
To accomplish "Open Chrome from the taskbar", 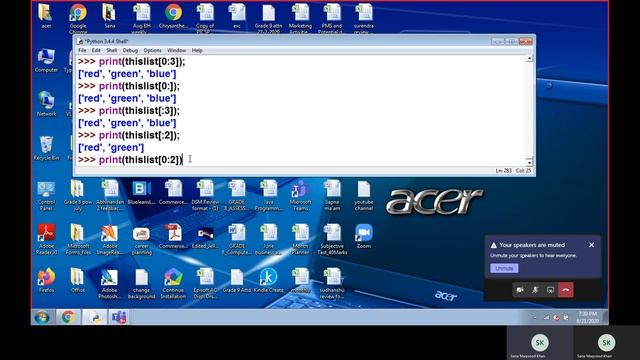I will tap(68, 317).
